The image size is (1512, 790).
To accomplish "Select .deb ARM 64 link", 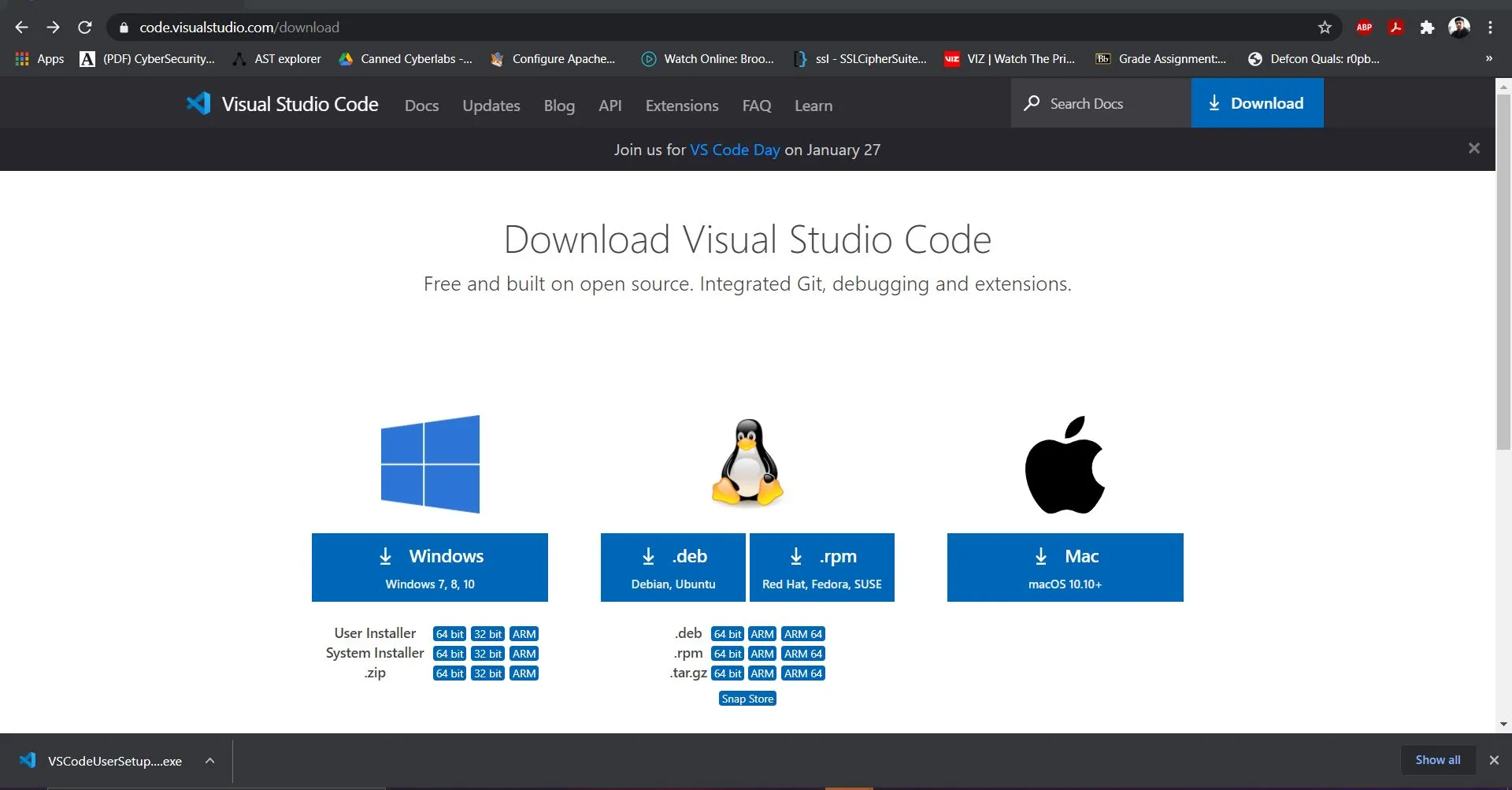I will (803, 634).
